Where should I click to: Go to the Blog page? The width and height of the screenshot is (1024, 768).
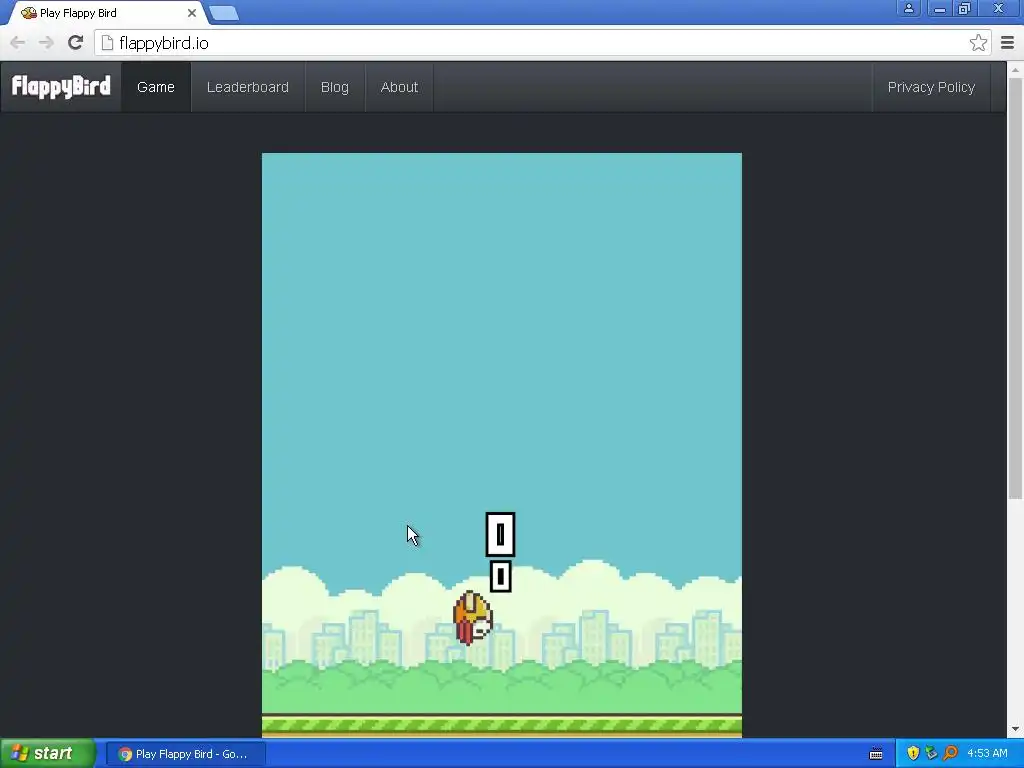click(334, 87)
